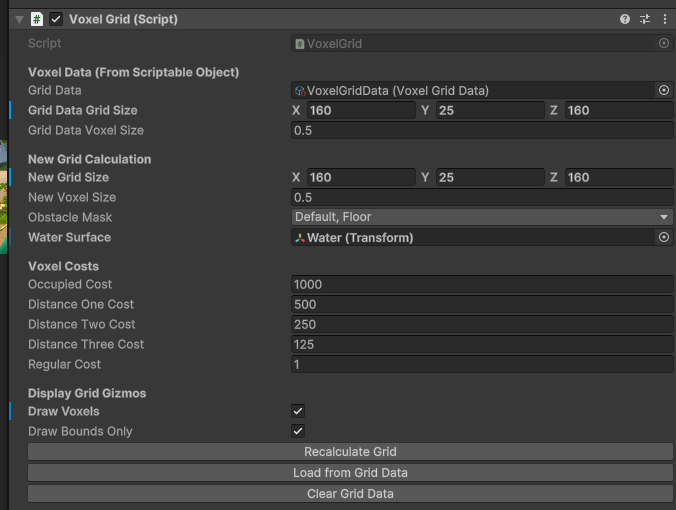Image resolution: width=676 pixels, height=510 pixels.
Task: Click the Load from Grid Data button
Action: point(350,472)
